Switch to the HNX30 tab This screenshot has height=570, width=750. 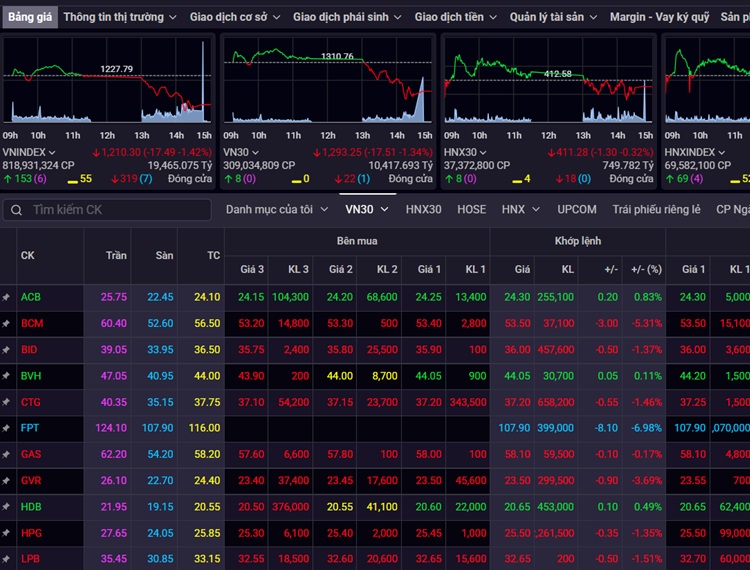click(x=423, y=209)
